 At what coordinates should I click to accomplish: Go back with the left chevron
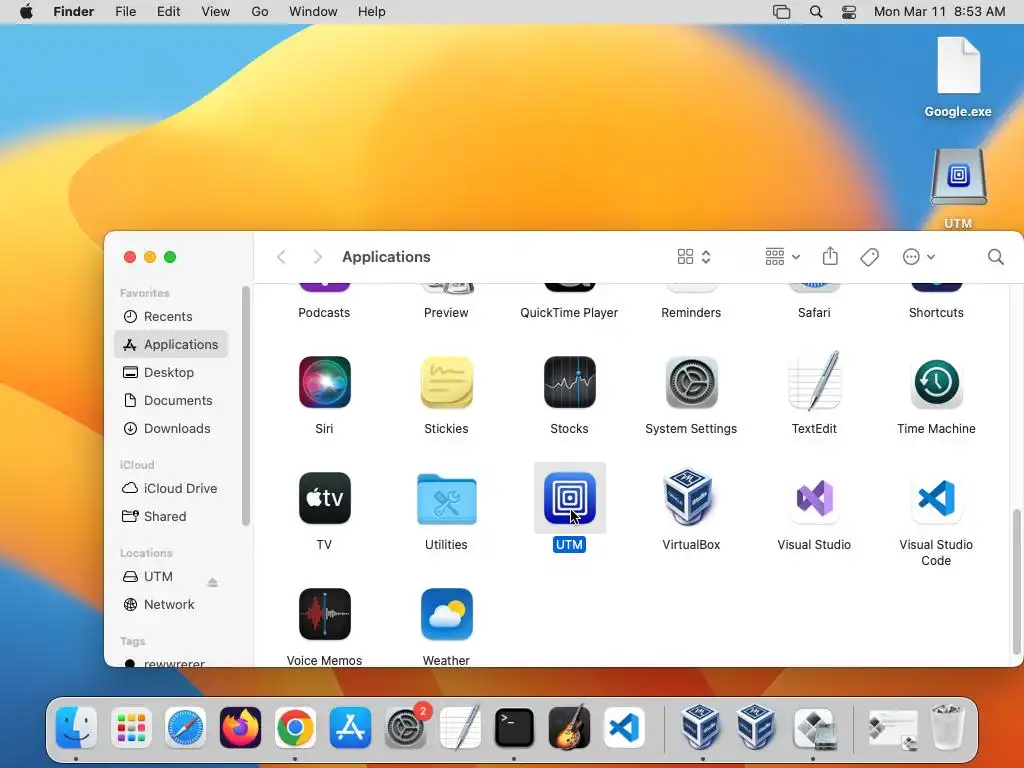click(x=281, y=257)
